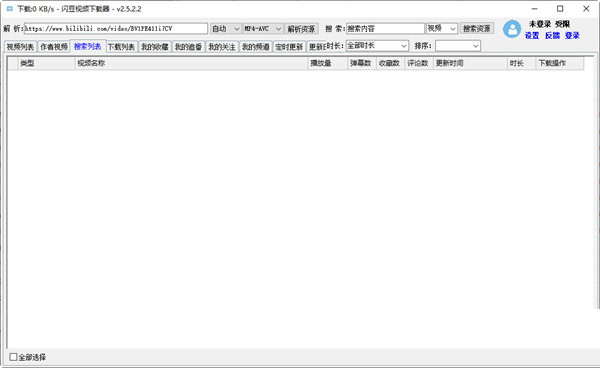Click the 搜索资源 button

(x=476, y=28)
